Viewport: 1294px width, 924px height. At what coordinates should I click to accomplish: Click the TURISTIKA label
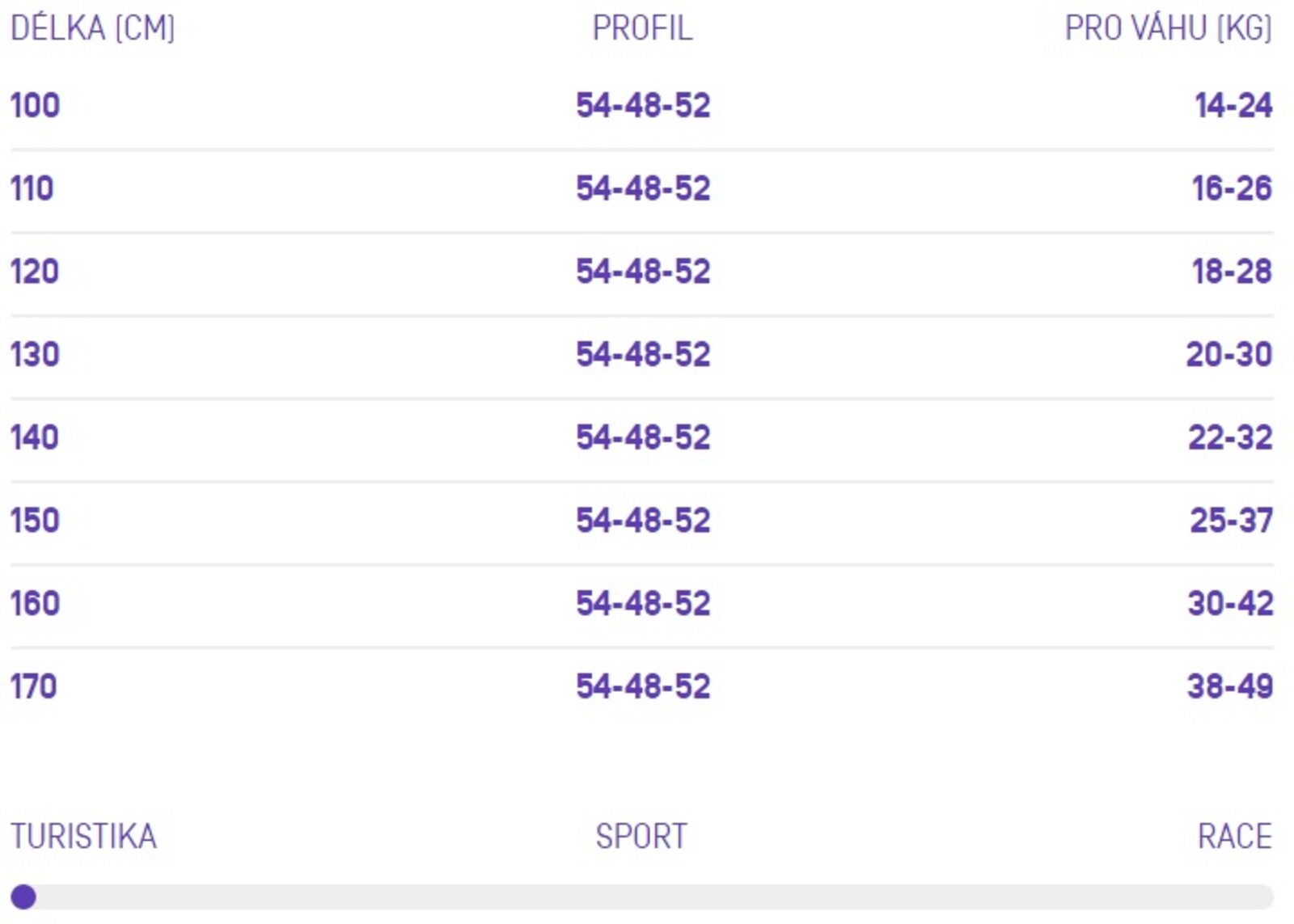coord(83,837)
